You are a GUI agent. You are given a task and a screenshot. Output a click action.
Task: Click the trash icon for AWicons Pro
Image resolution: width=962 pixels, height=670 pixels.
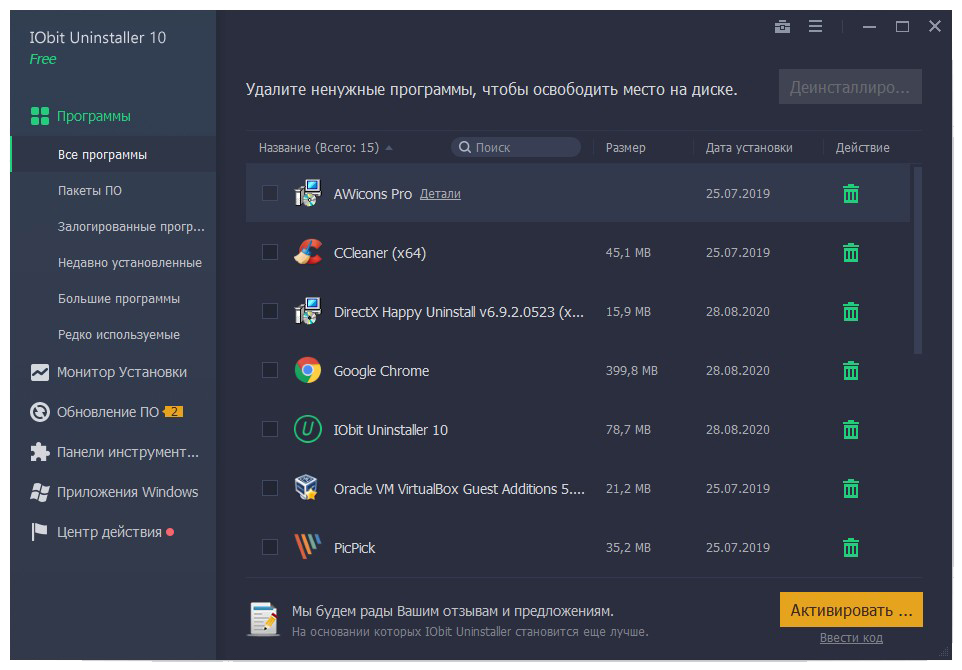click(x=850, y=194)
